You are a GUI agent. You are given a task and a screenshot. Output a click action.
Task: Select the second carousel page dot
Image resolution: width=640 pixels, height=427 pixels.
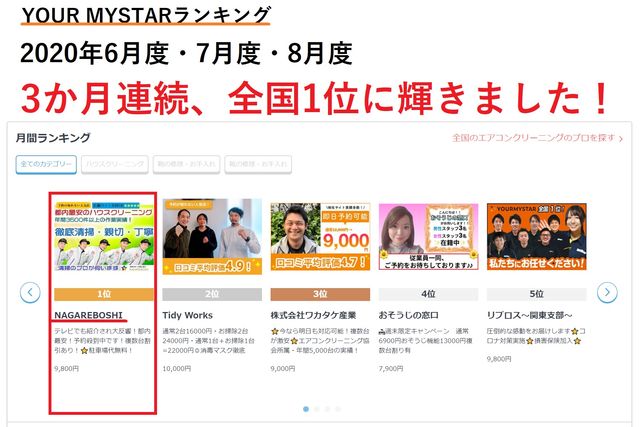(x=316, y=409)
